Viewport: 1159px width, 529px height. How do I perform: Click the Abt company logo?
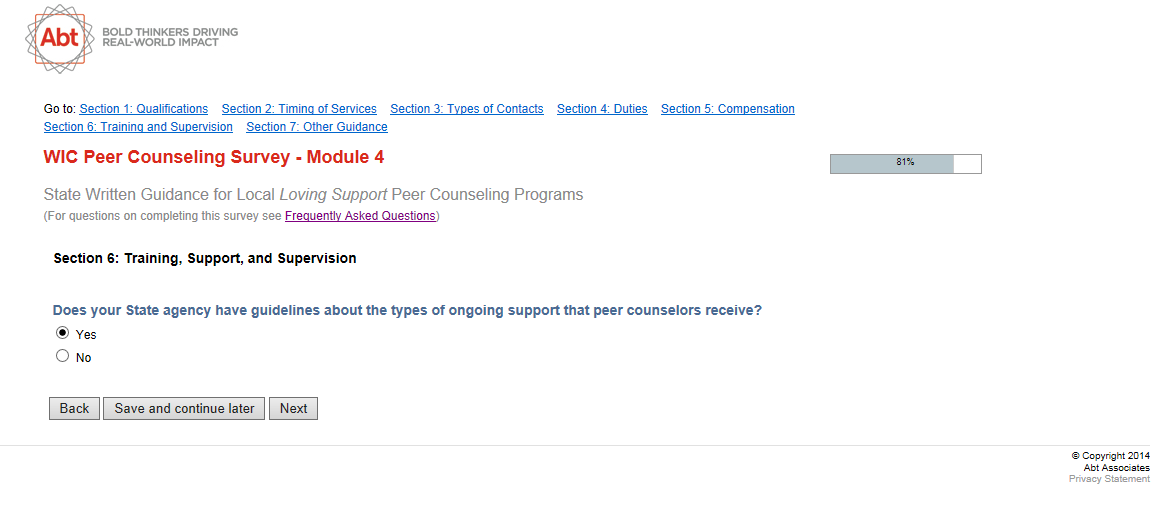59,38
